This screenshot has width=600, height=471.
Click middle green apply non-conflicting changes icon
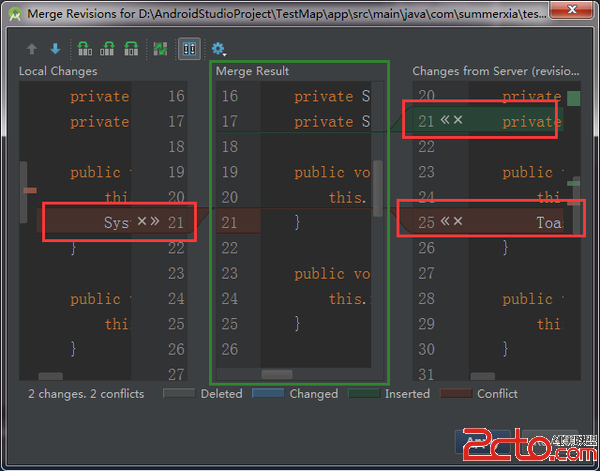107,49
